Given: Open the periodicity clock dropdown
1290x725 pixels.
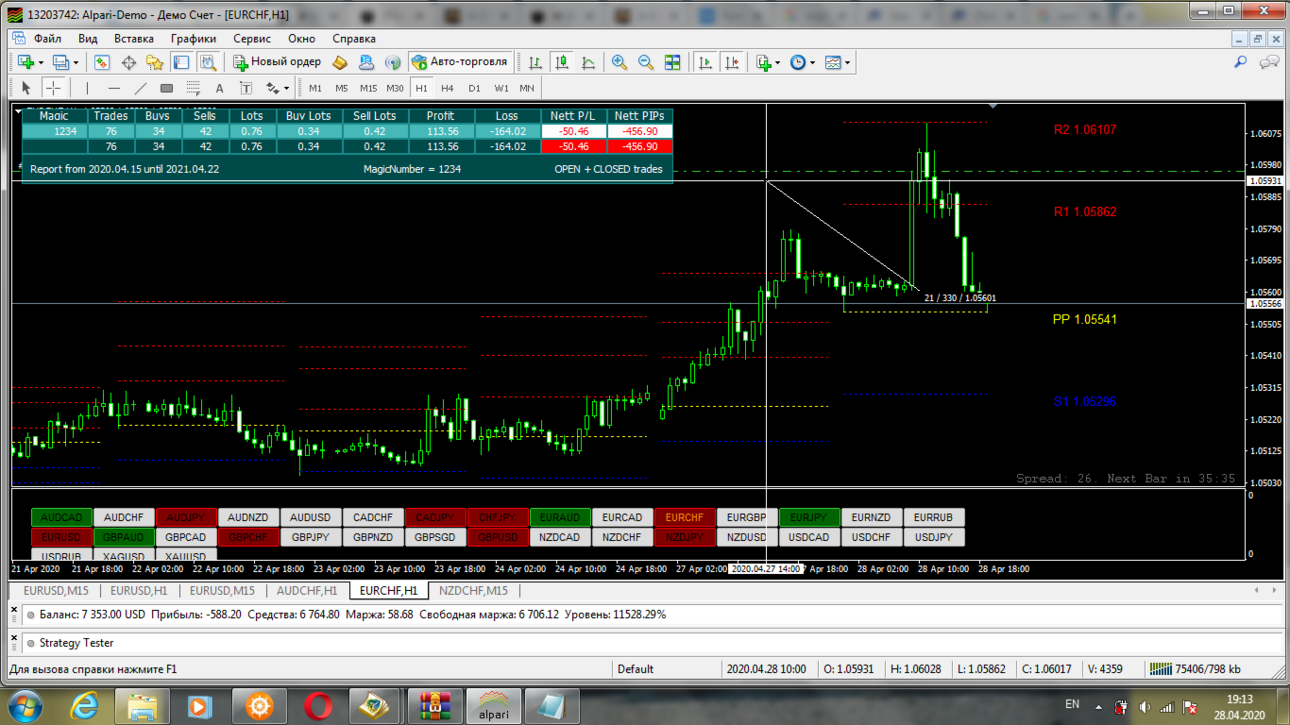Looking at the screenshot, I should (801, 62).
